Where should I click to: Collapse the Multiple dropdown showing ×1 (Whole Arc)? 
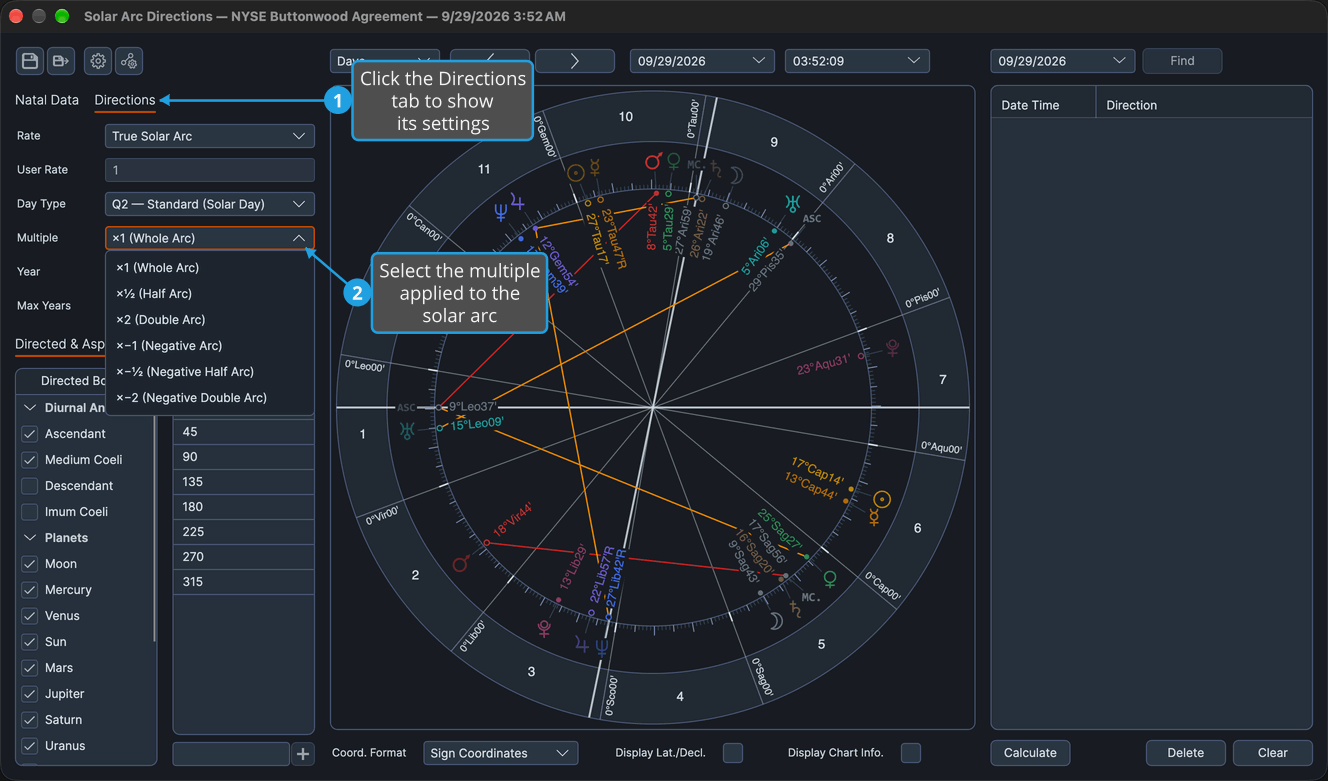[210, 238]
